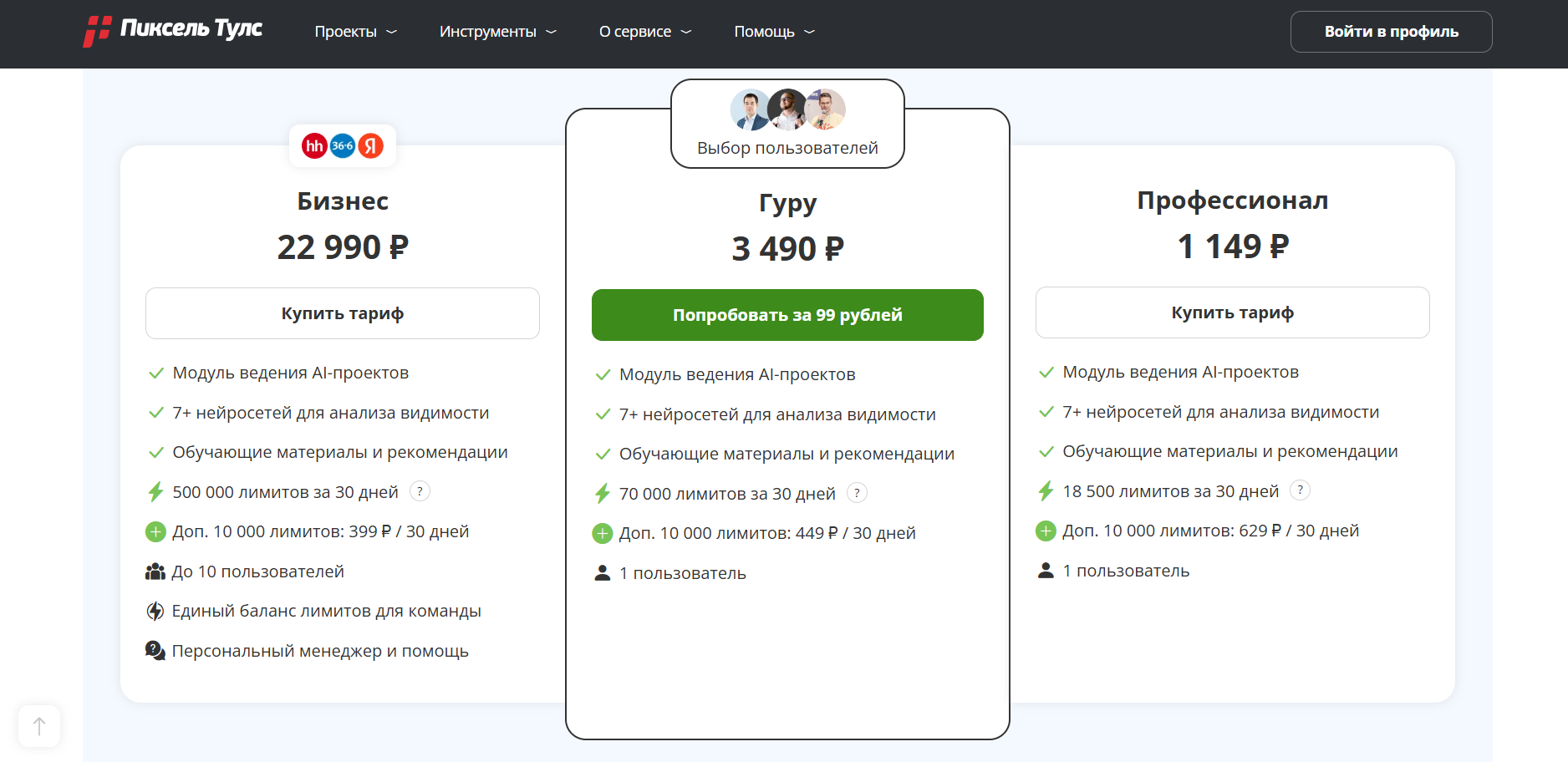
Task: Click green plus icon in Профессионал plan
Action: (x=1046, y=531)
